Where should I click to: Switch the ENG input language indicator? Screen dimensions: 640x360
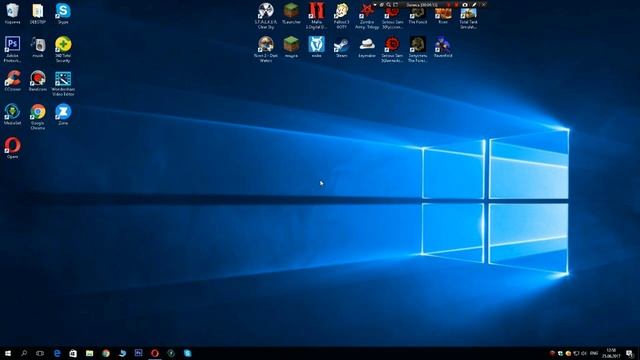coord(594,353)
